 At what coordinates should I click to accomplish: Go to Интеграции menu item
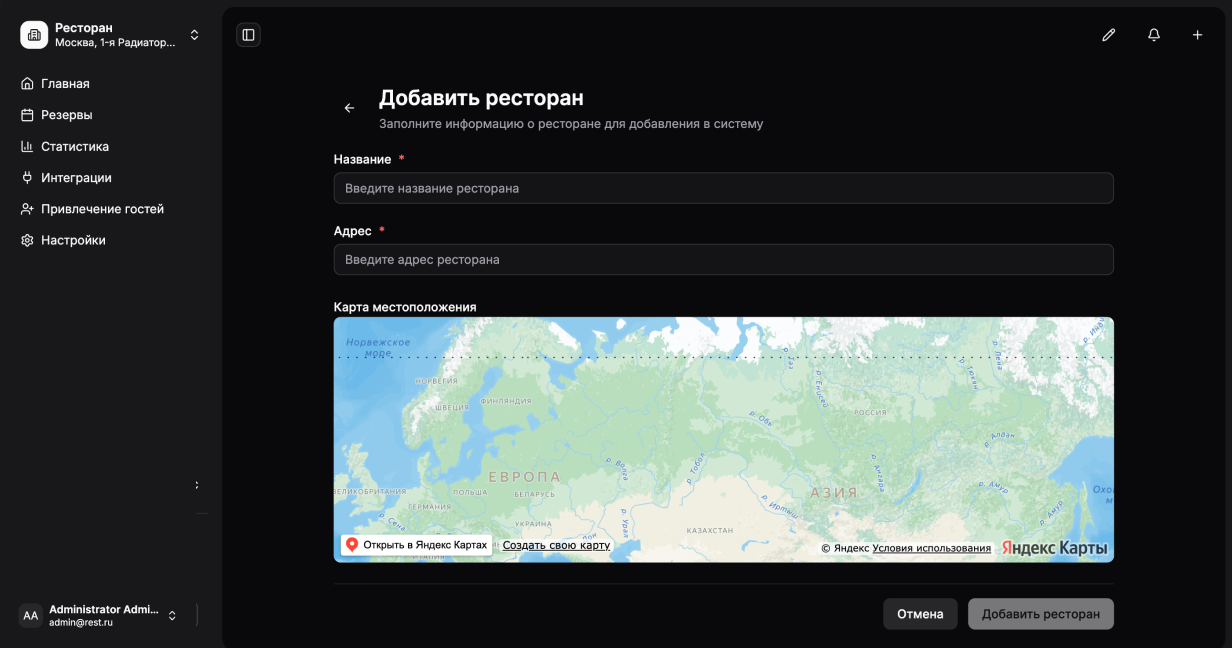tap(76, 178)
